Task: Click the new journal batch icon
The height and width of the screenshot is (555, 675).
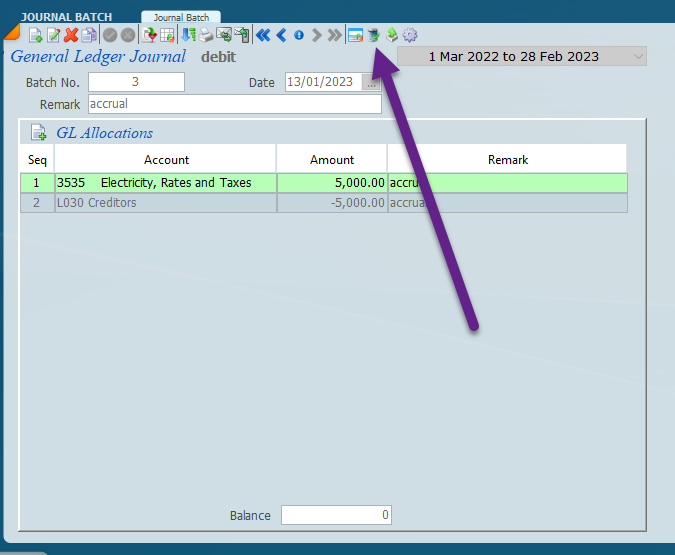Action: [x=36, y=35]
